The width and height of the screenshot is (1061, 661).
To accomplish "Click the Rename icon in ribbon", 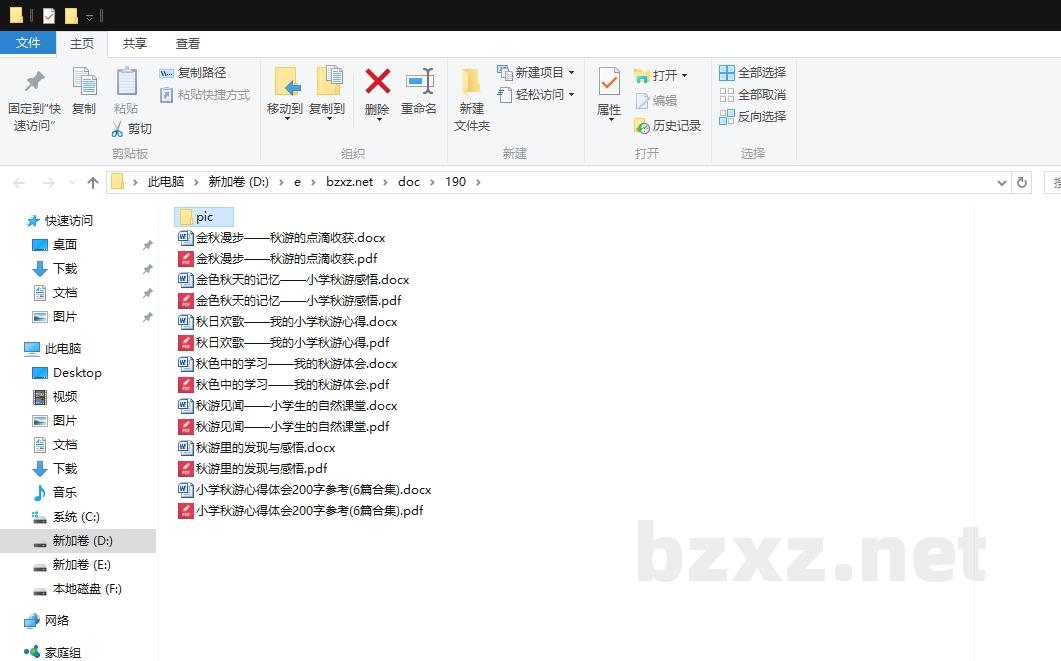I will click(419, 82).
